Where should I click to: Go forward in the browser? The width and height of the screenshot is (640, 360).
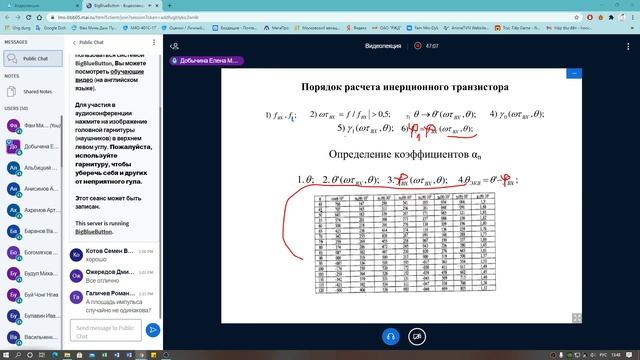point(18,18)
